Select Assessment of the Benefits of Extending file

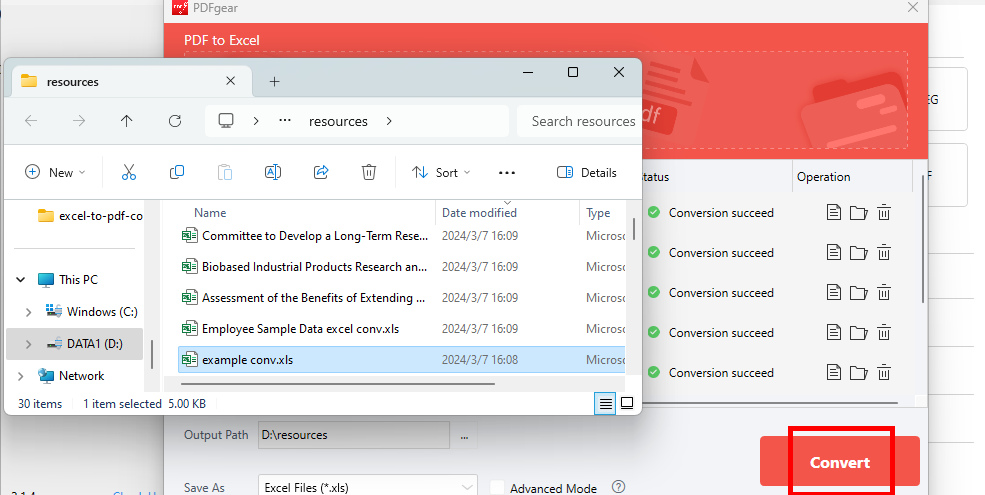[402, 298]
